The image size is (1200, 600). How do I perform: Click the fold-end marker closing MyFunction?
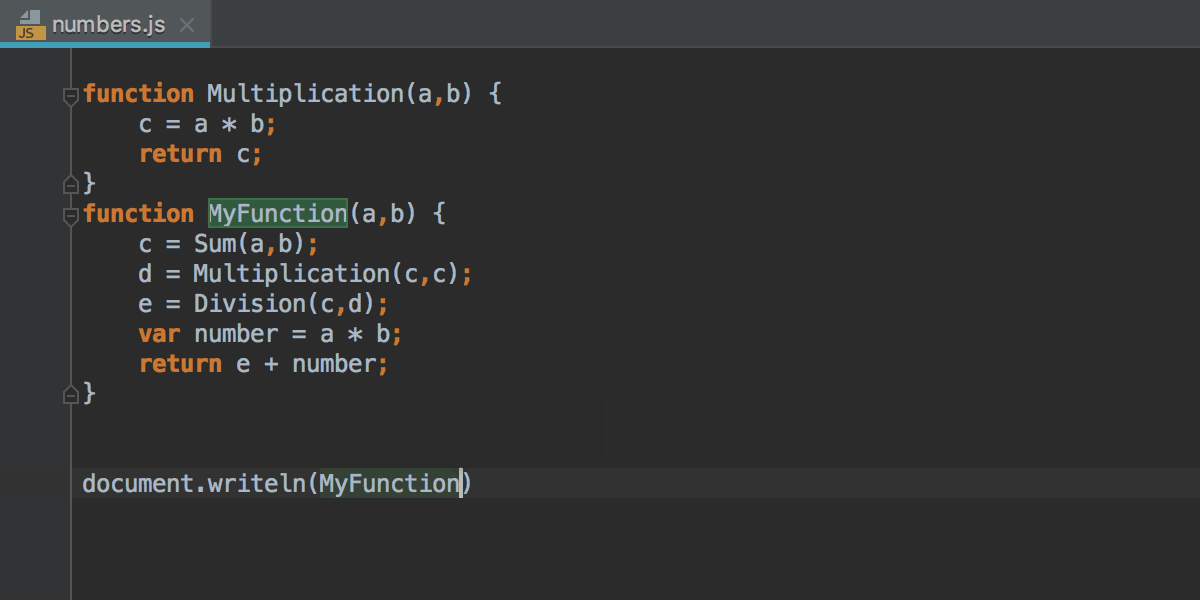(x=70, y=394)
